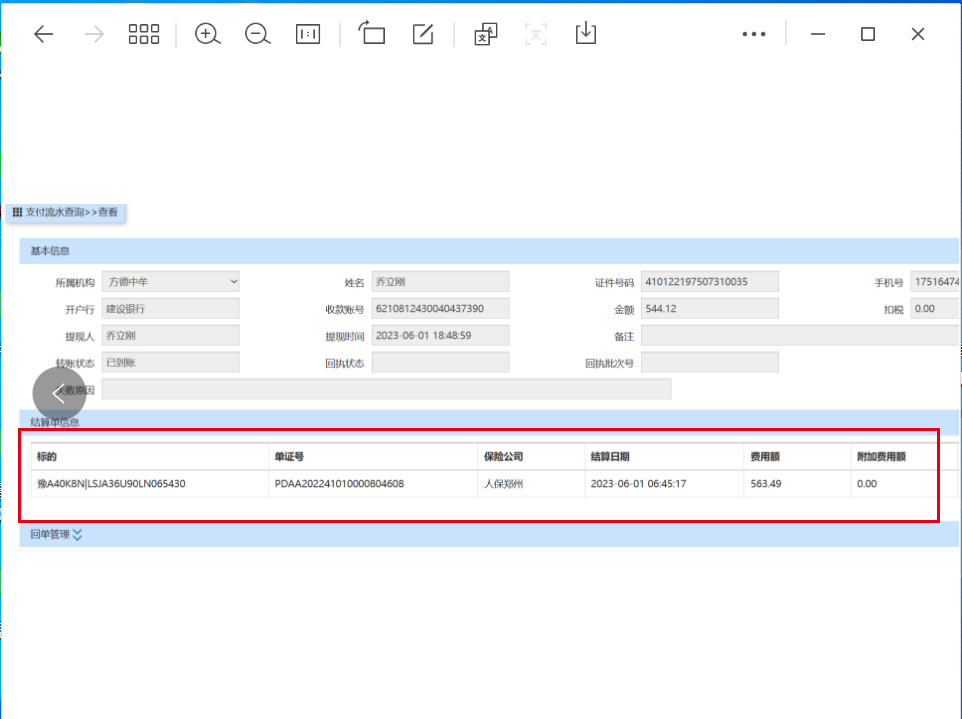Go to previous image with the round arrow button
962x719 pixels.
tap(59, 393)
